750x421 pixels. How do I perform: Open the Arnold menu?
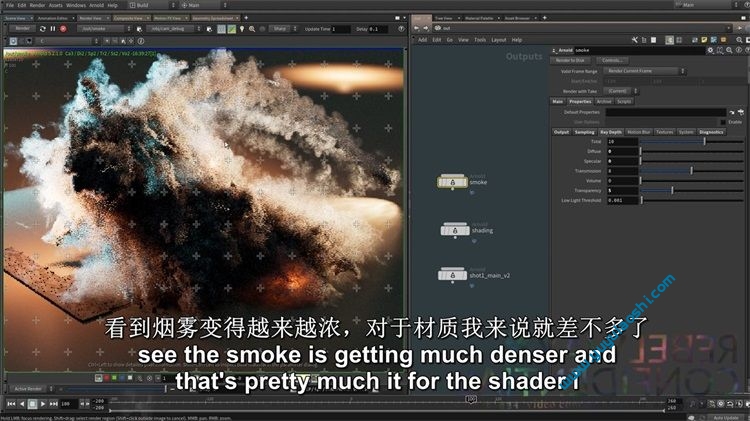point(97,5)
